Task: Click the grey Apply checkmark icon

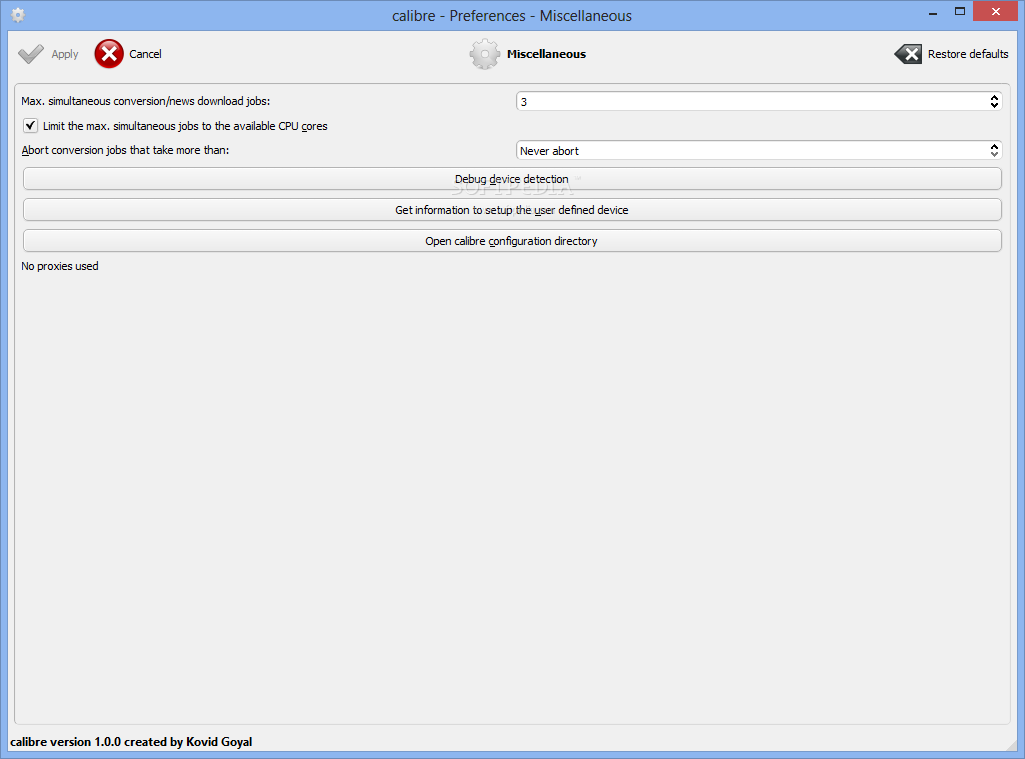Action: [31, 54]
